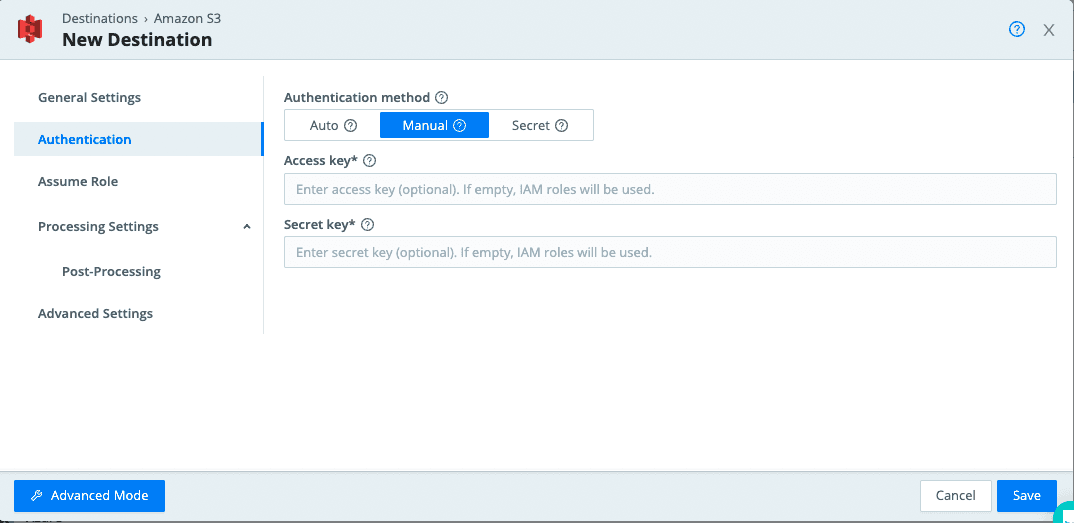Switch to Advanced Settings tab

[95, 314]
